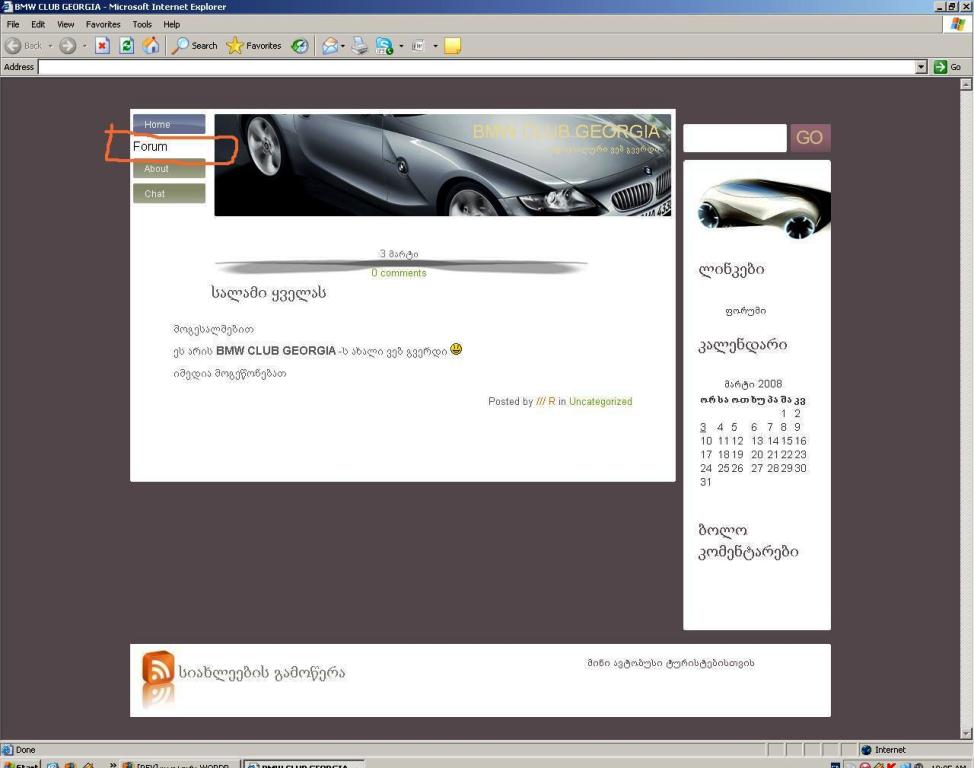Click the GO search button on the site
This screenshot has width=974, height=768.
pos(810,137)
